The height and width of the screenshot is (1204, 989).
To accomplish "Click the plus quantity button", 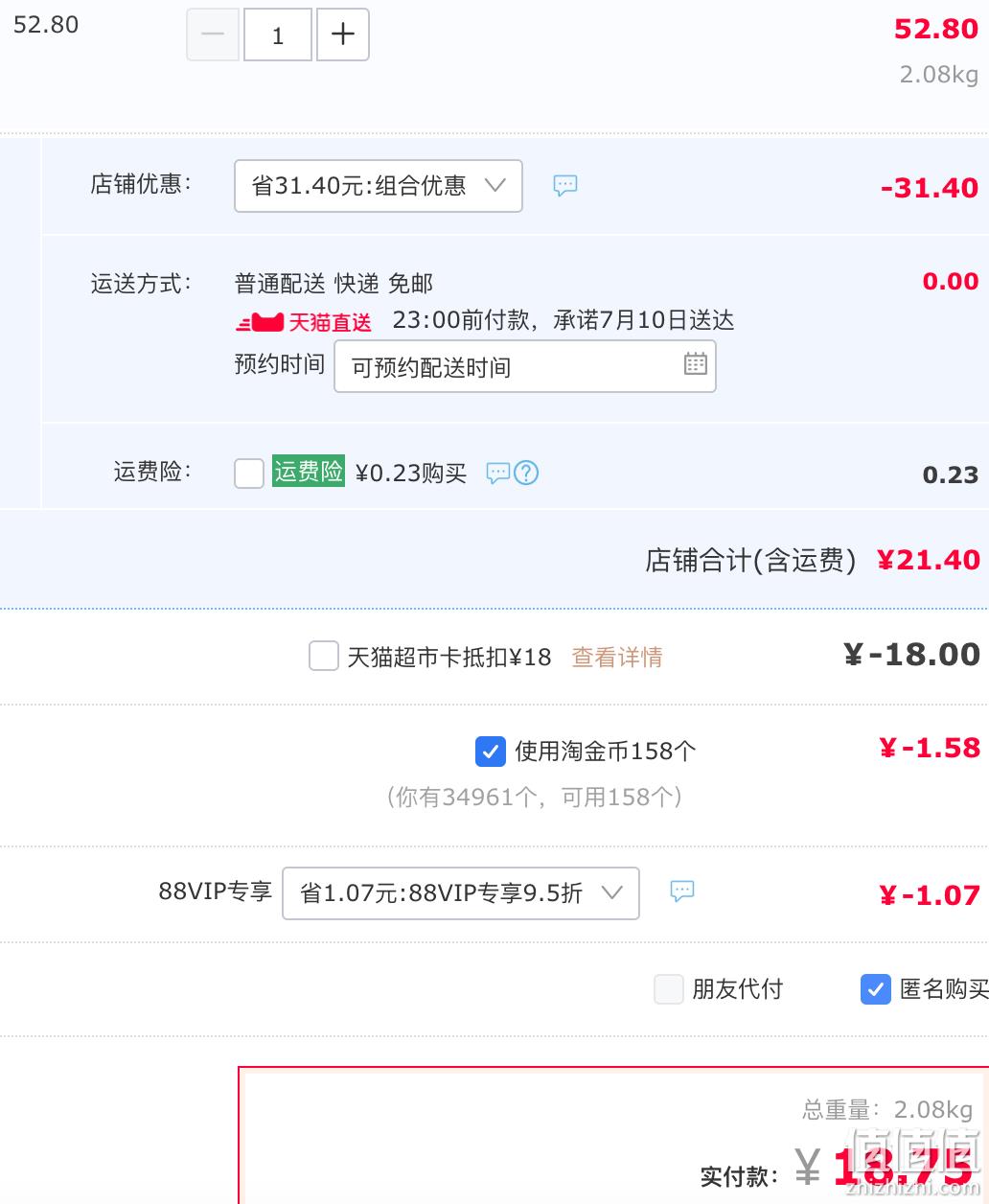I will tap(342, 35).
